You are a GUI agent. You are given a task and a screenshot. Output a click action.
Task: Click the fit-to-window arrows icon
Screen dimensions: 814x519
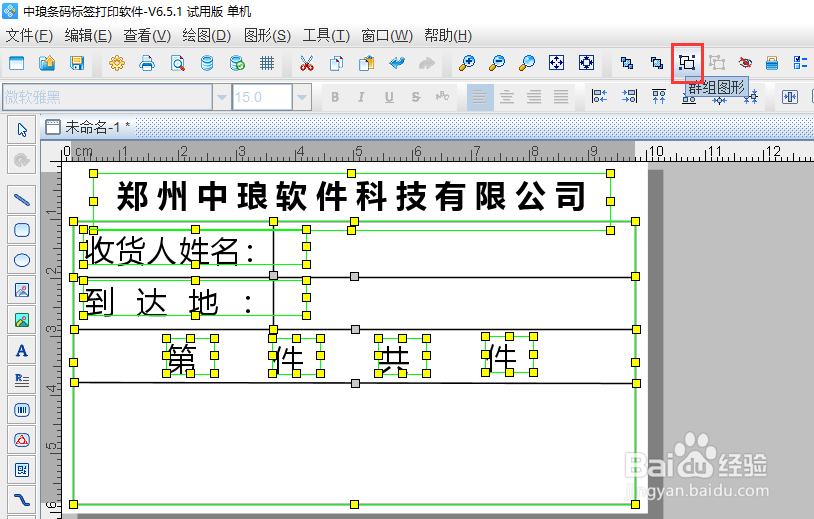[x=557, y=63]
